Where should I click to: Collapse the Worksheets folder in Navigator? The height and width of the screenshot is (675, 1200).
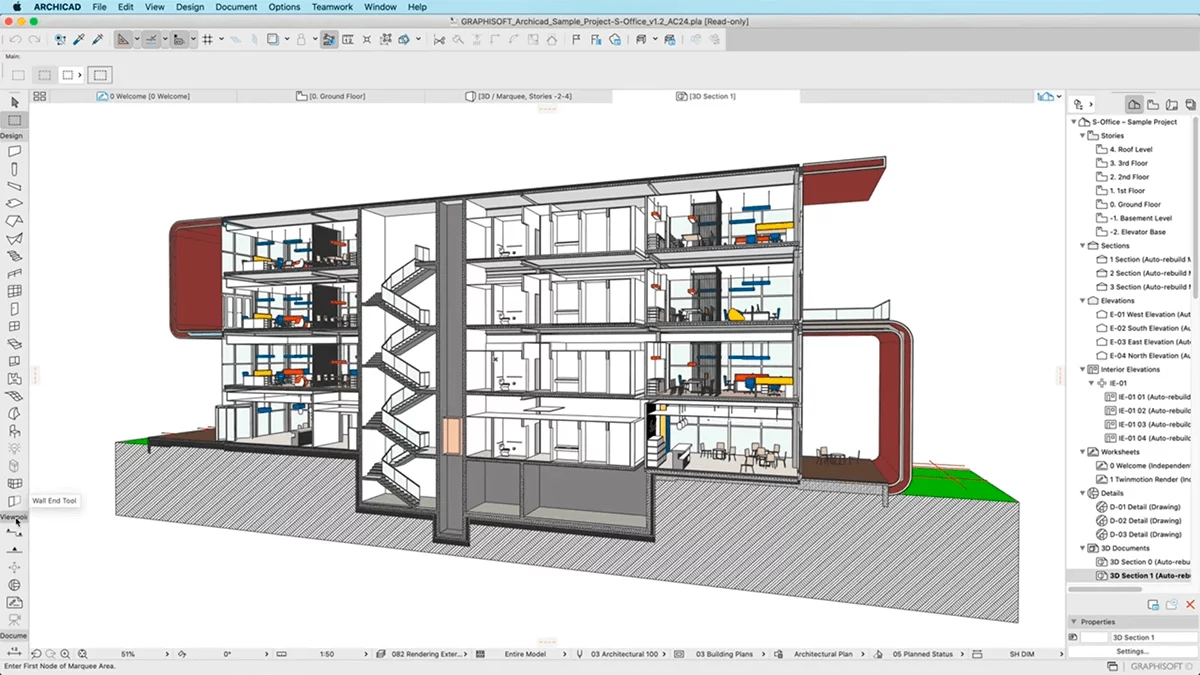click(x=1083, y=452)
